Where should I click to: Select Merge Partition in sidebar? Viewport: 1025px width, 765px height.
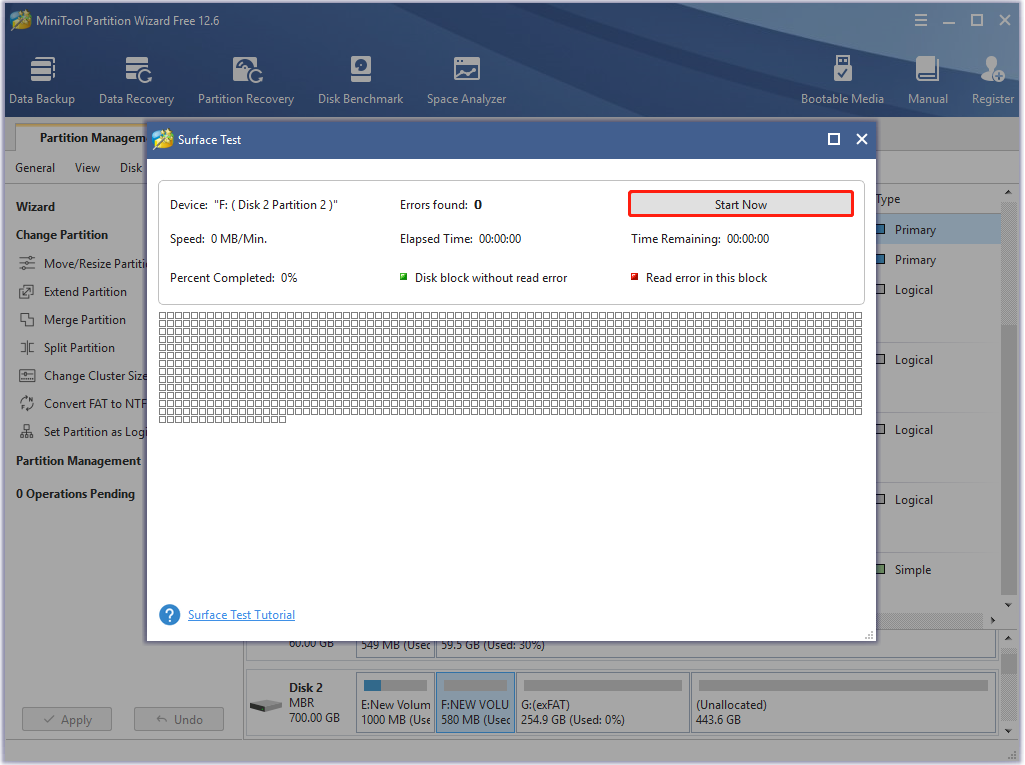(x=85, y=320)
